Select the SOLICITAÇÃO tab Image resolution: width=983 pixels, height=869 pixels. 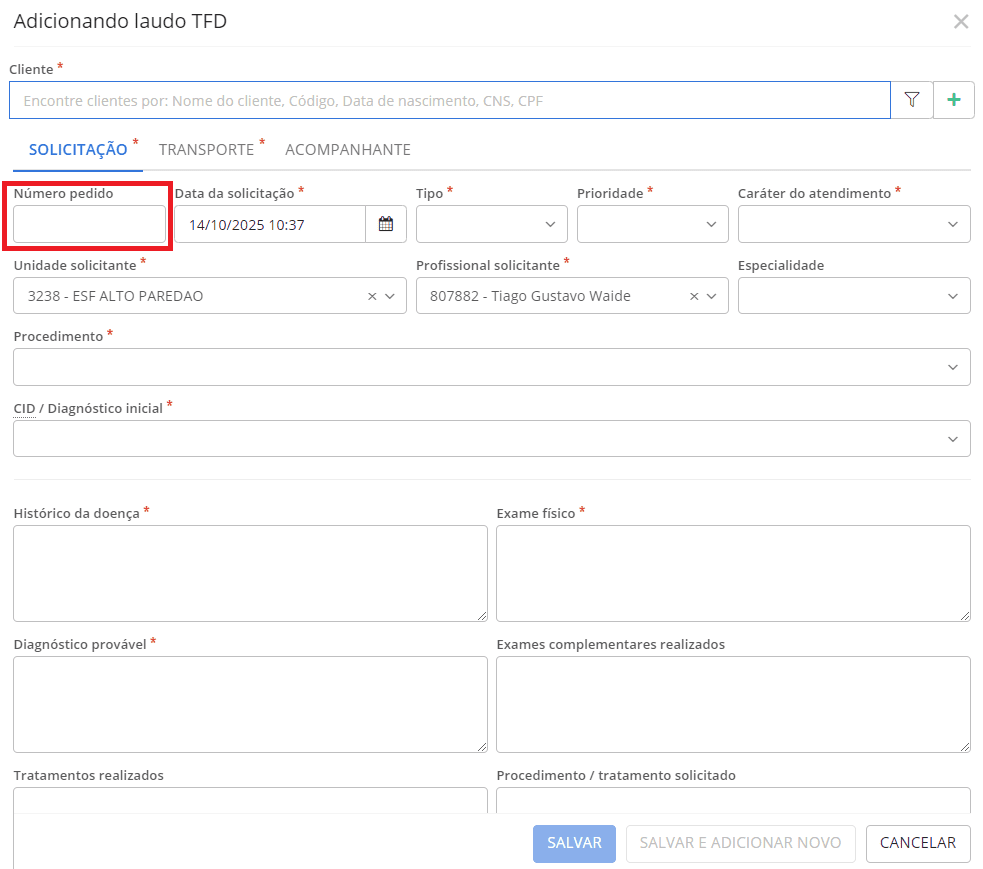coord(78,150)
